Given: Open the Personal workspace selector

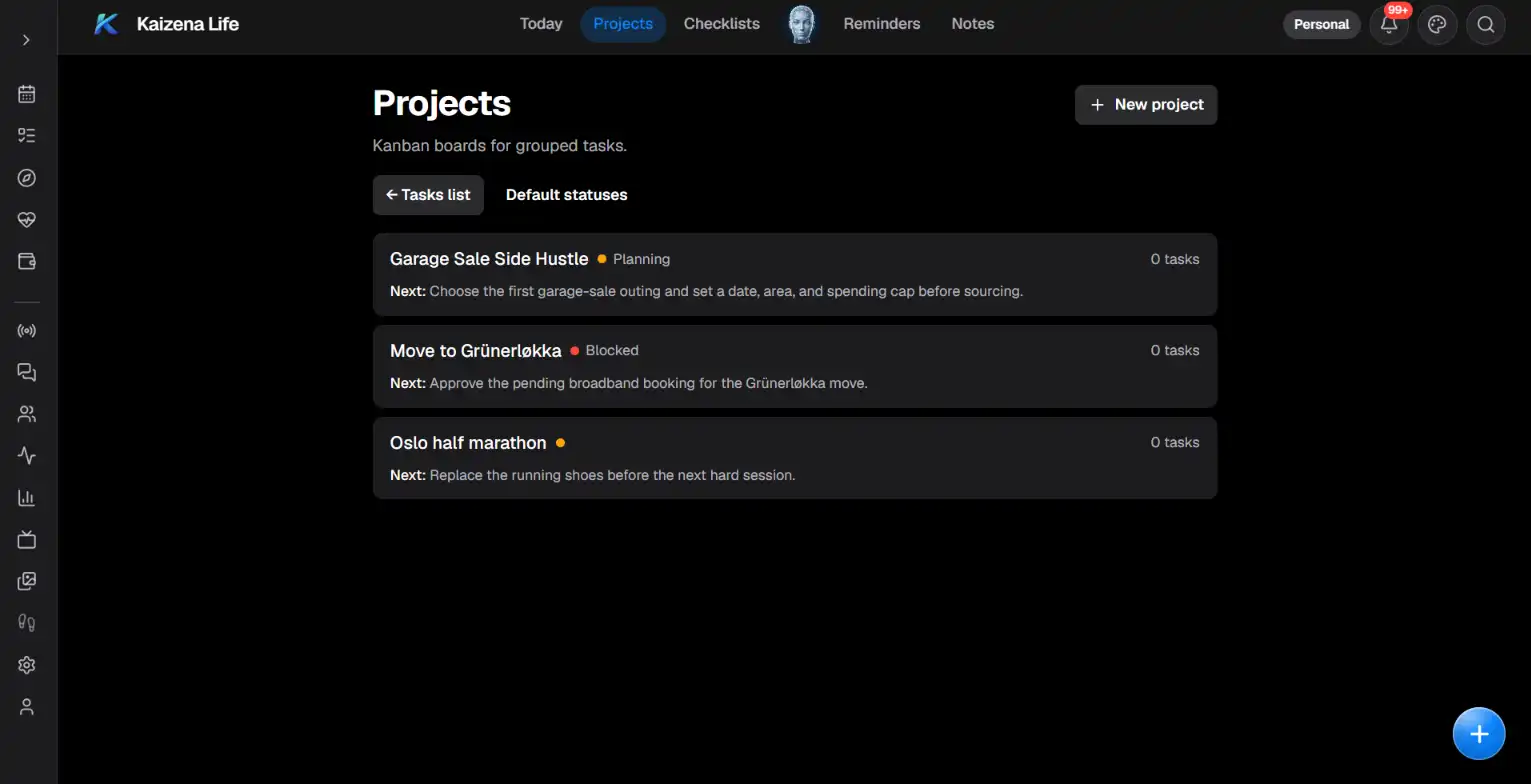Looking at the screenshot, I should coord(1321,24).
